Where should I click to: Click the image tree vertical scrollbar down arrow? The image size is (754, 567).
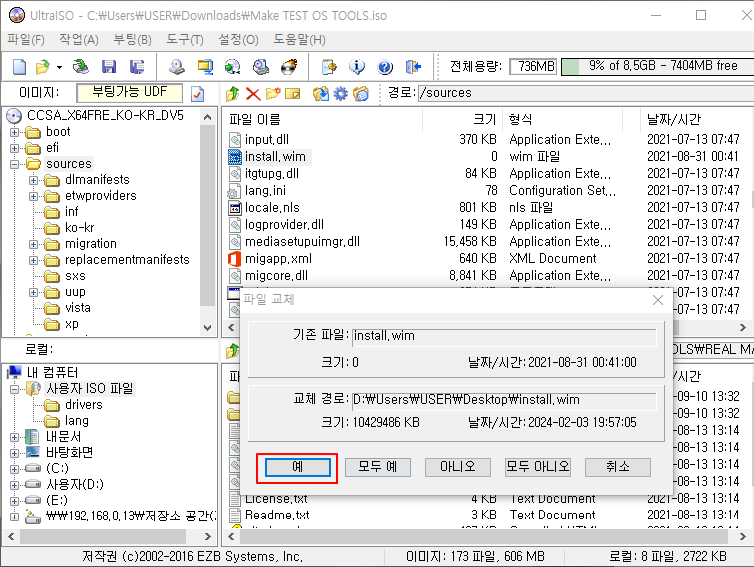point(208,328)
